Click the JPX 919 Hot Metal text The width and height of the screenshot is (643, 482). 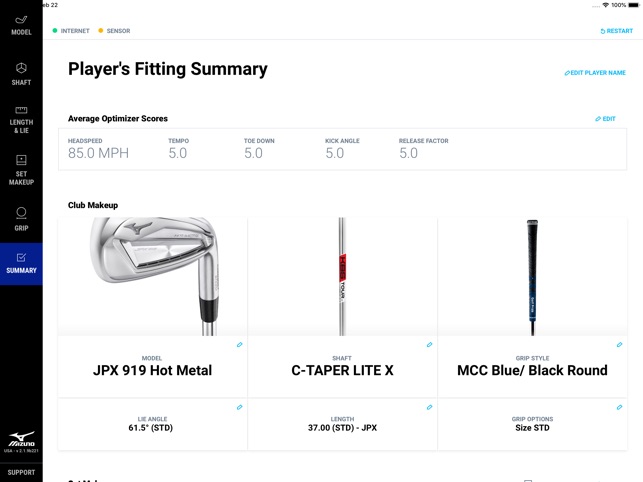tap(153, 370)
